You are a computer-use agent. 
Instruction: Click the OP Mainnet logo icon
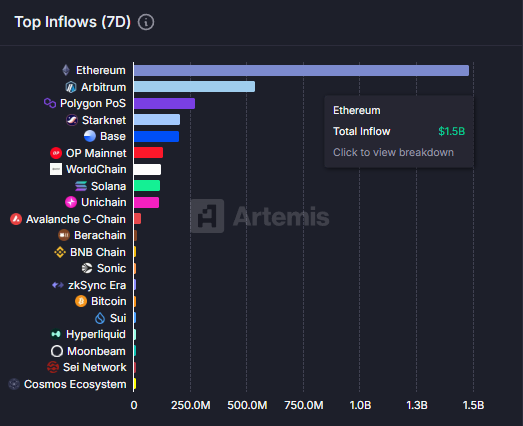pyautogui.click(x=56, y=153)
